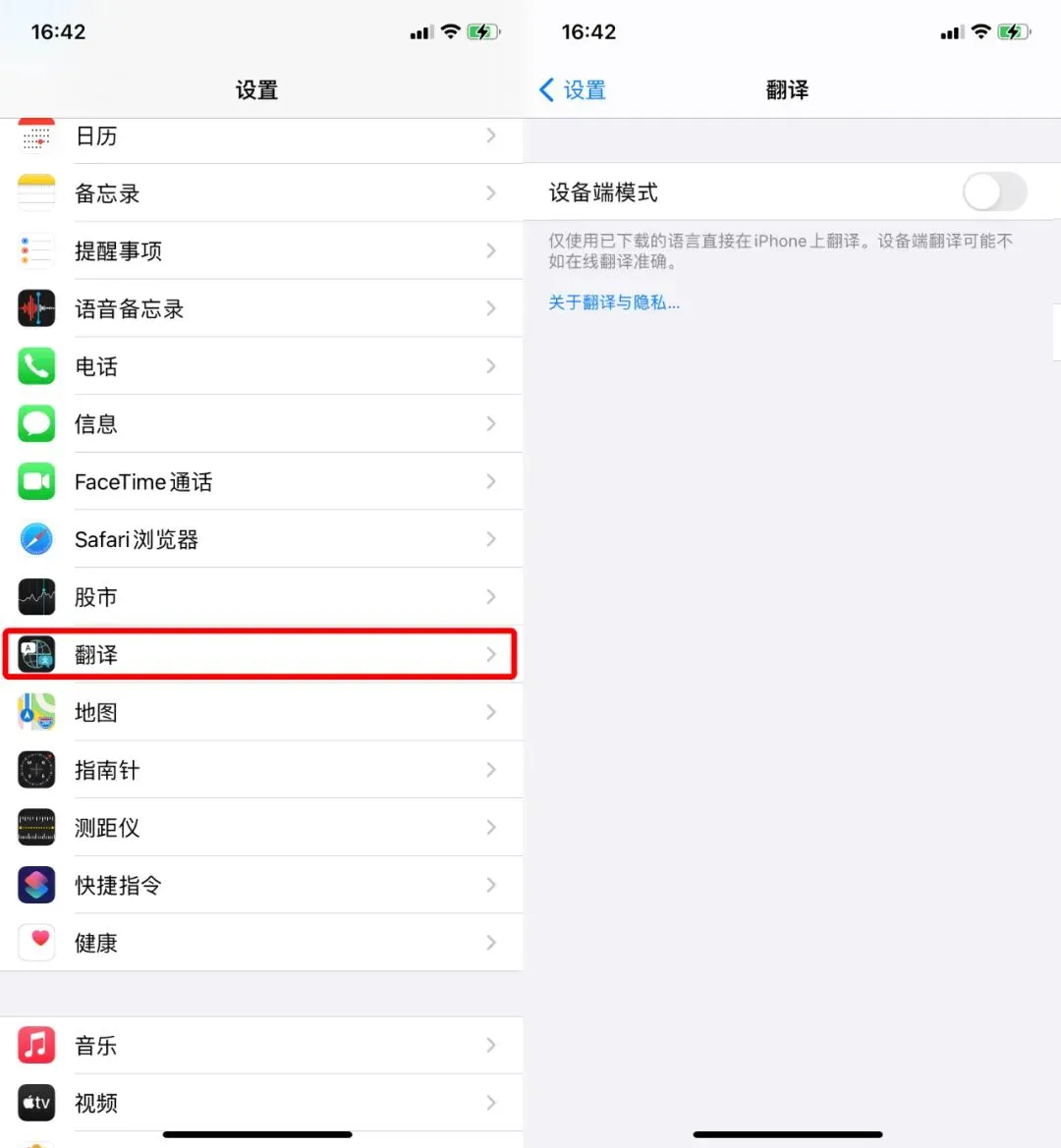Expand the 信息 Messages row chevron
The image size is (1061, 1148).
(490, 424)
